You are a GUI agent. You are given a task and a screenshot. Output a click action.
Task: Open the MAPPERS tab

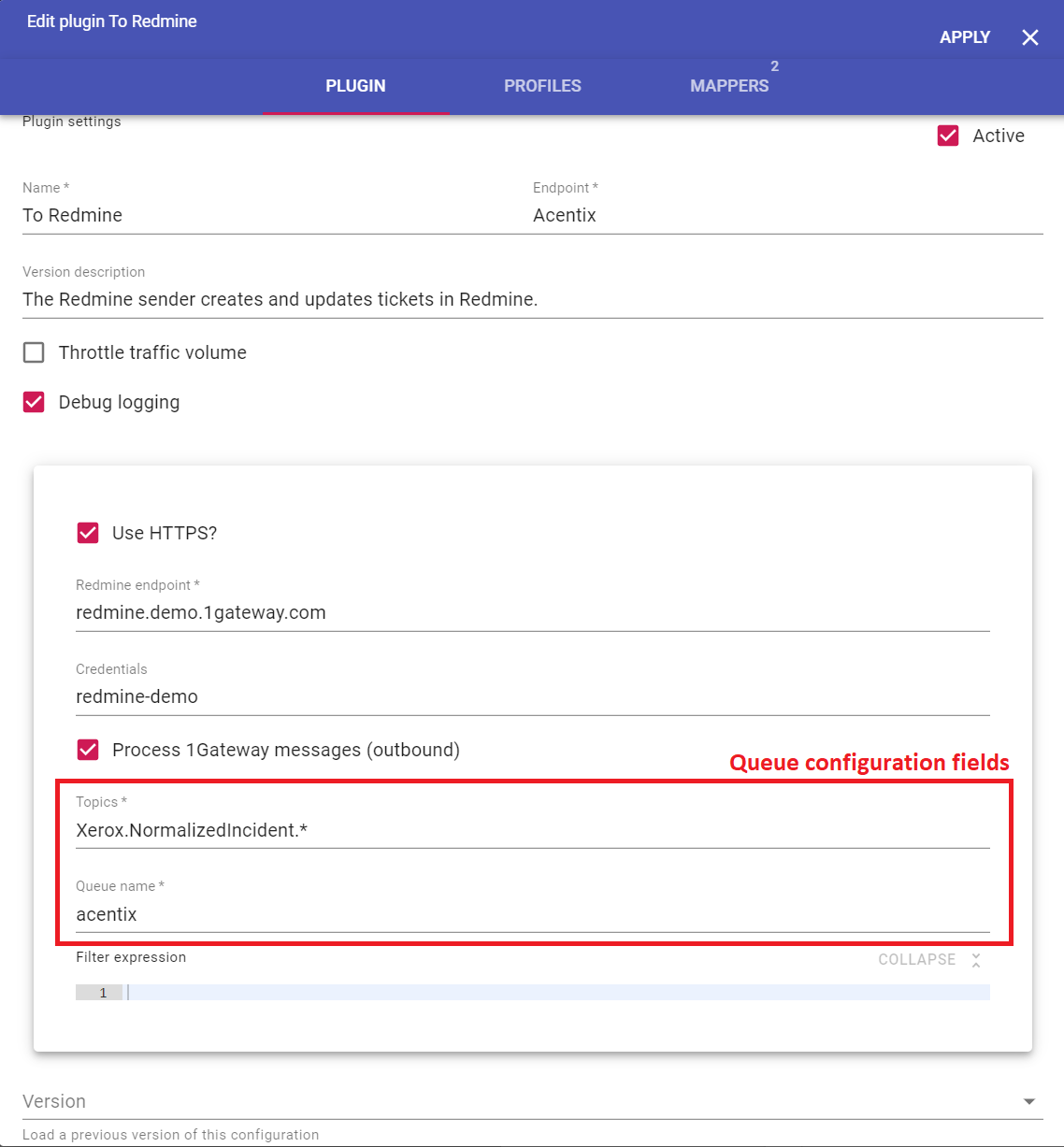tap(729, 86)
